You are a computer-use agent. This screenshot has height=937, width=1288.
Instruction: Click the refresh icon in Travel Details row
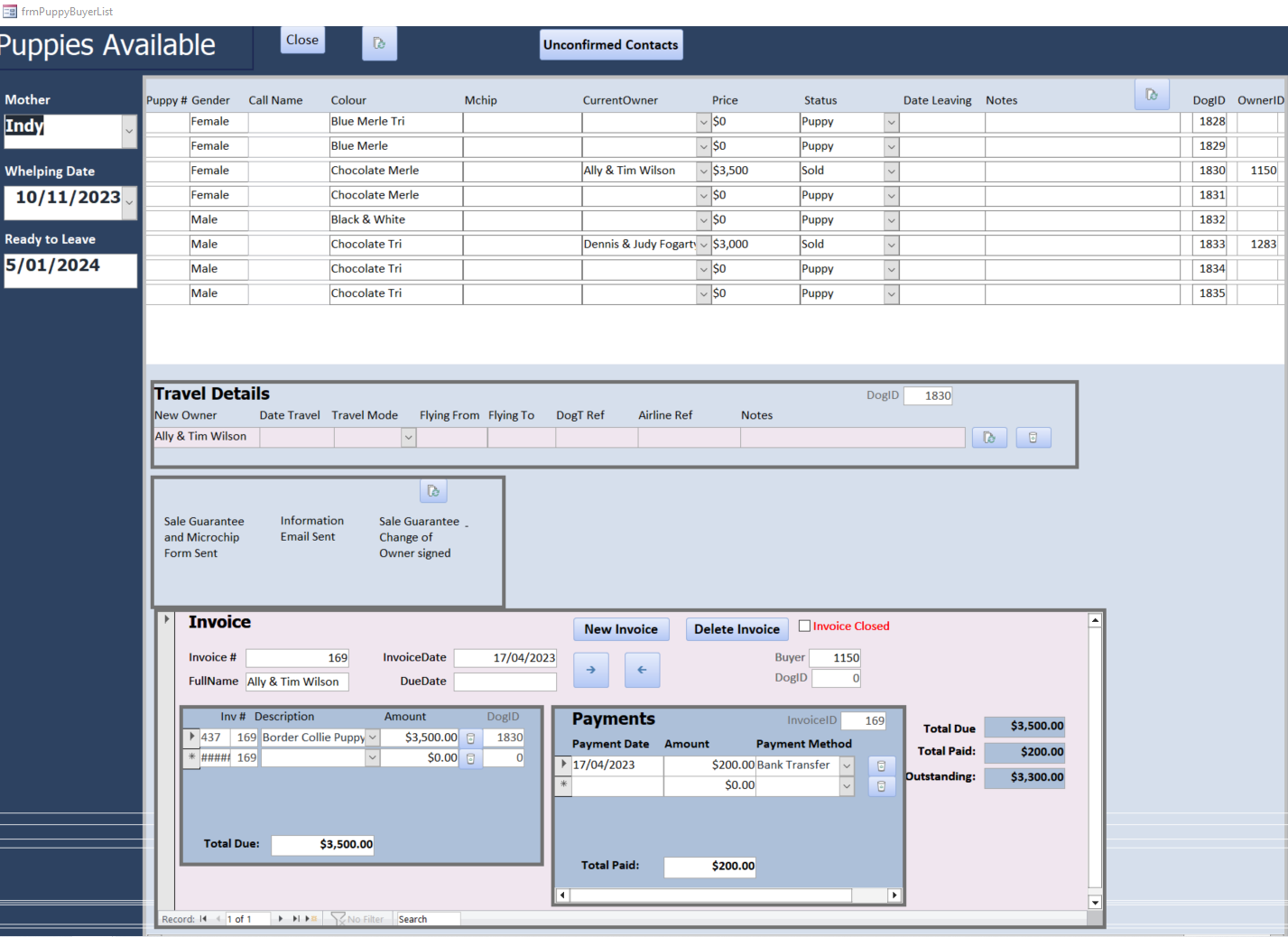(988, 438)
